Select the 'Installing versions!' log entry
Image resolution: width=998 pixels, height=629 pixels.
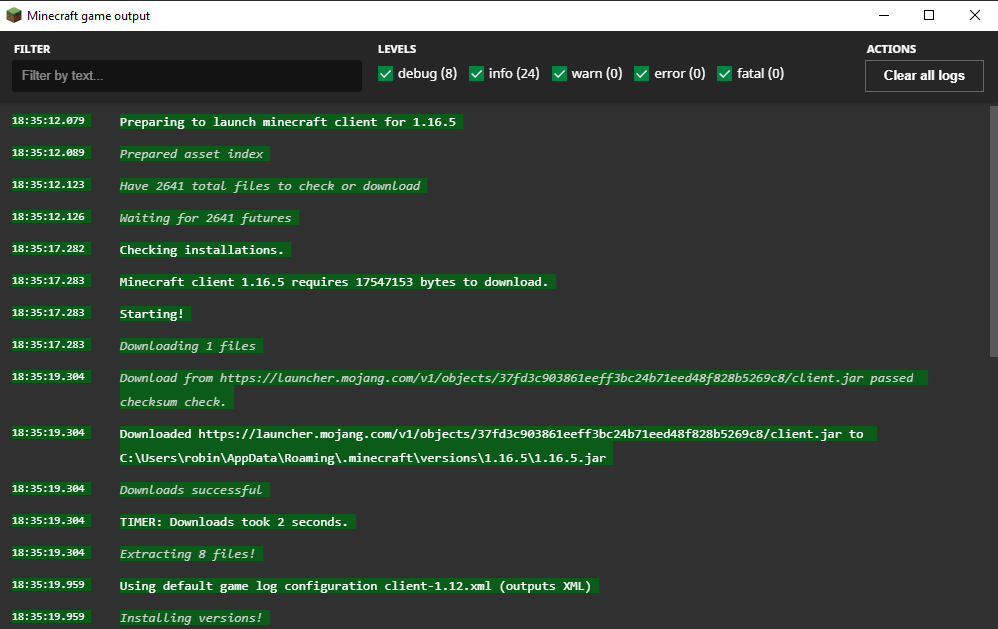[x=194, y=618]
